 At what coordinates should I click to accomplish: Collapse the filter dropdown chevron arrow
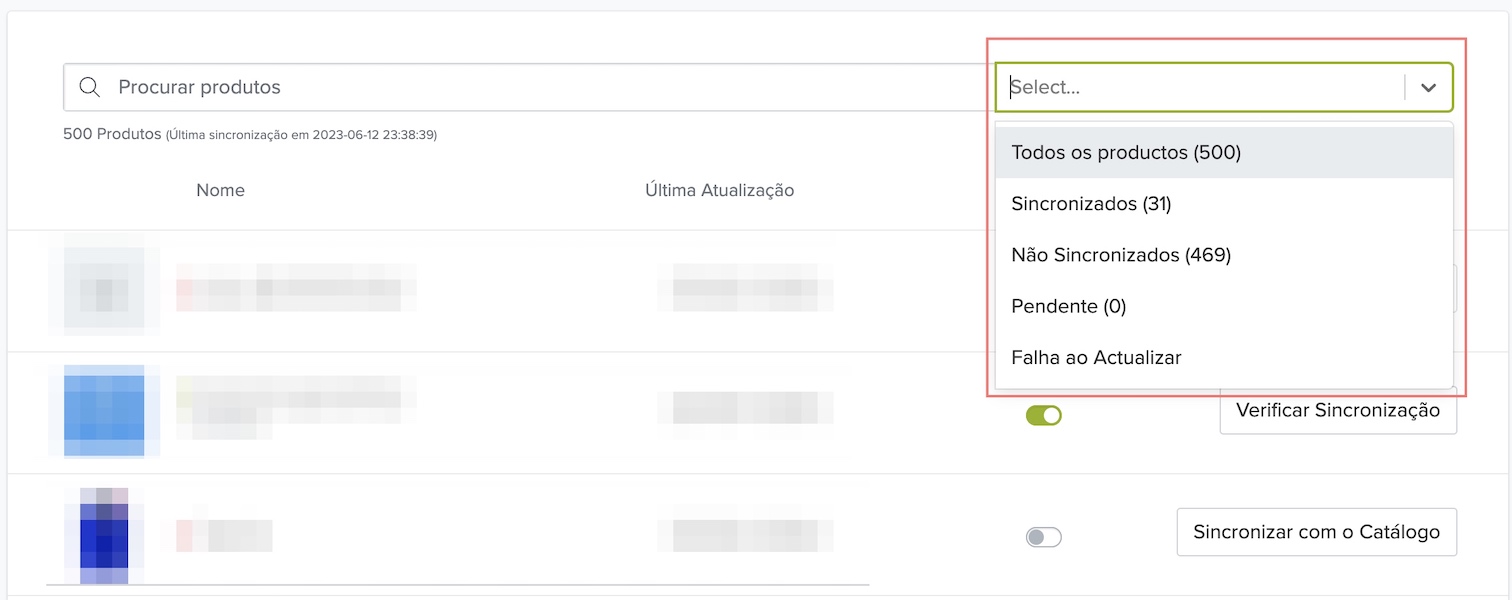point(1429,88)
